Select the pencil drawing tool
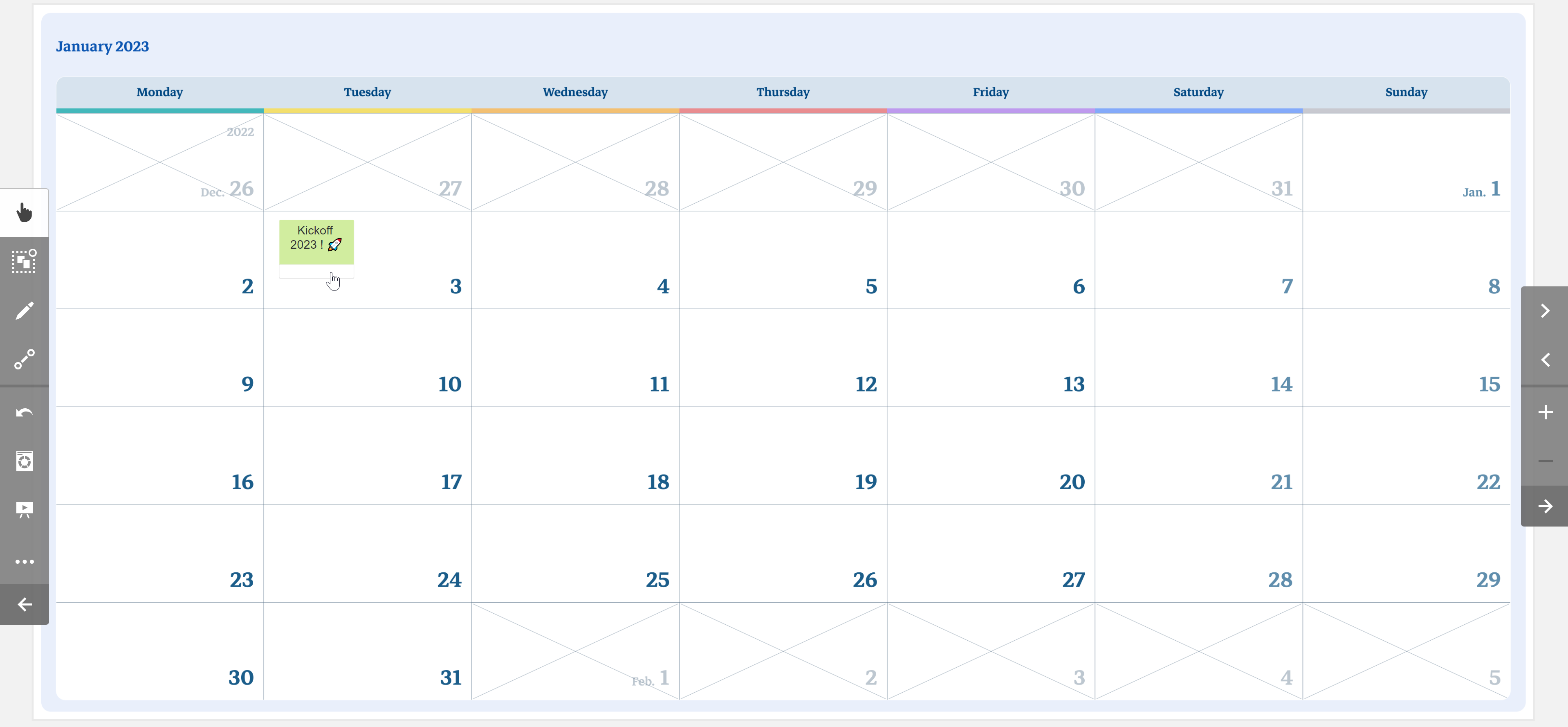Viewport: 1568px width, 727px height. tap(25, 311)
